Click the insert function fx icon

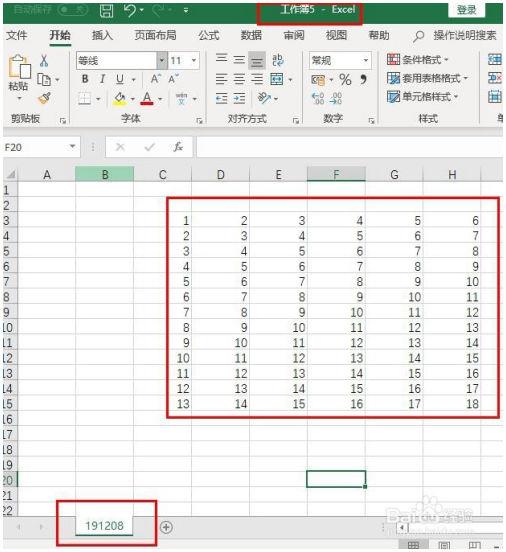(178, 146)
